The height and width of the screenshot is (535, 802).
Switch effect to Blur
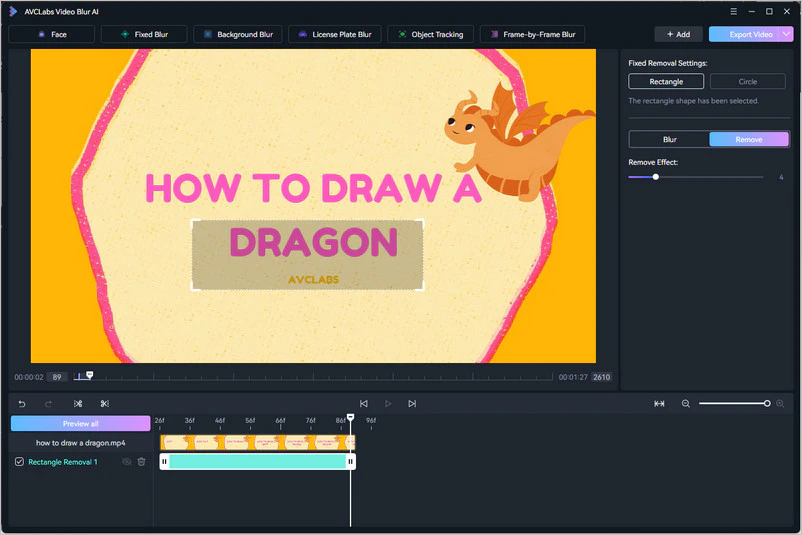[670, 139]
